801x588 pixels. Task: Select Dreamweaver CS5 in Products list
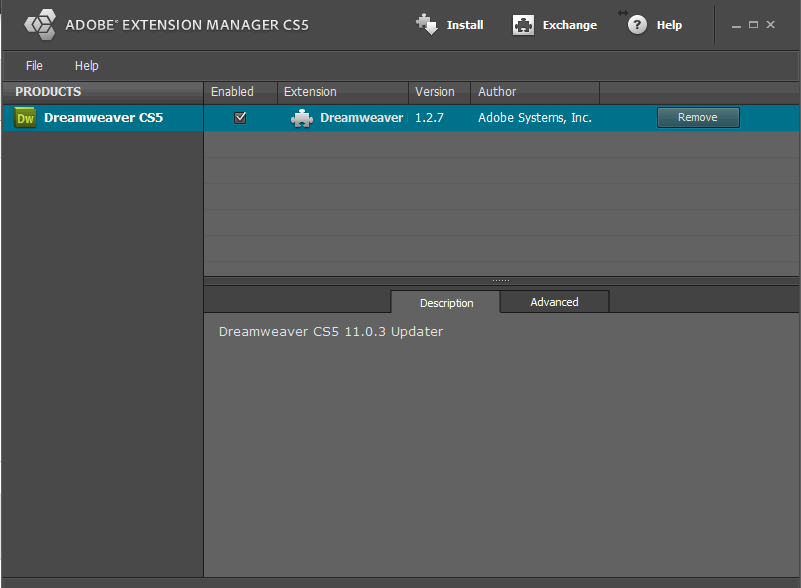point(103,117)
